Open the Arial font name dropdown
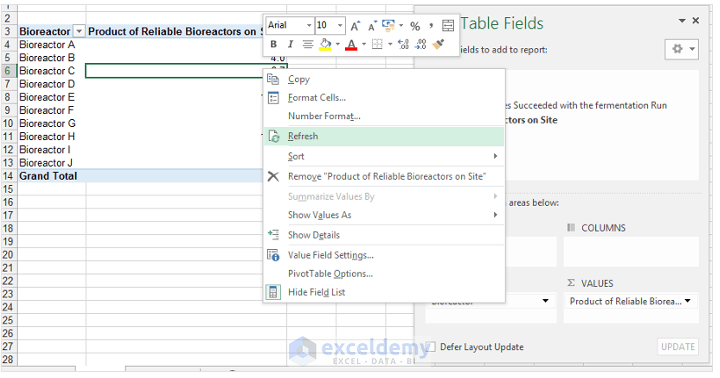The width and height of the screenshot is (720, 378). point(309,25)
